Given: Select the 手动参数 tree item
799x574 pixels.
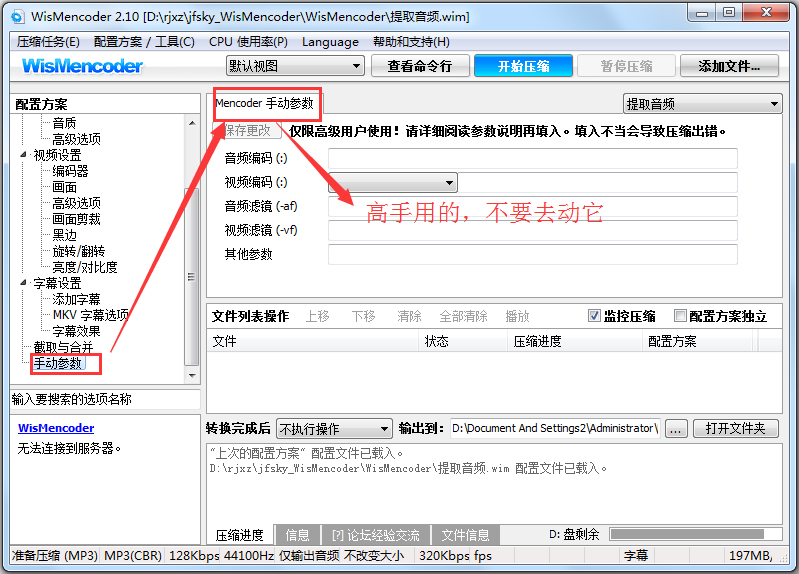Looking at the screenshot, I should [58, 363].
